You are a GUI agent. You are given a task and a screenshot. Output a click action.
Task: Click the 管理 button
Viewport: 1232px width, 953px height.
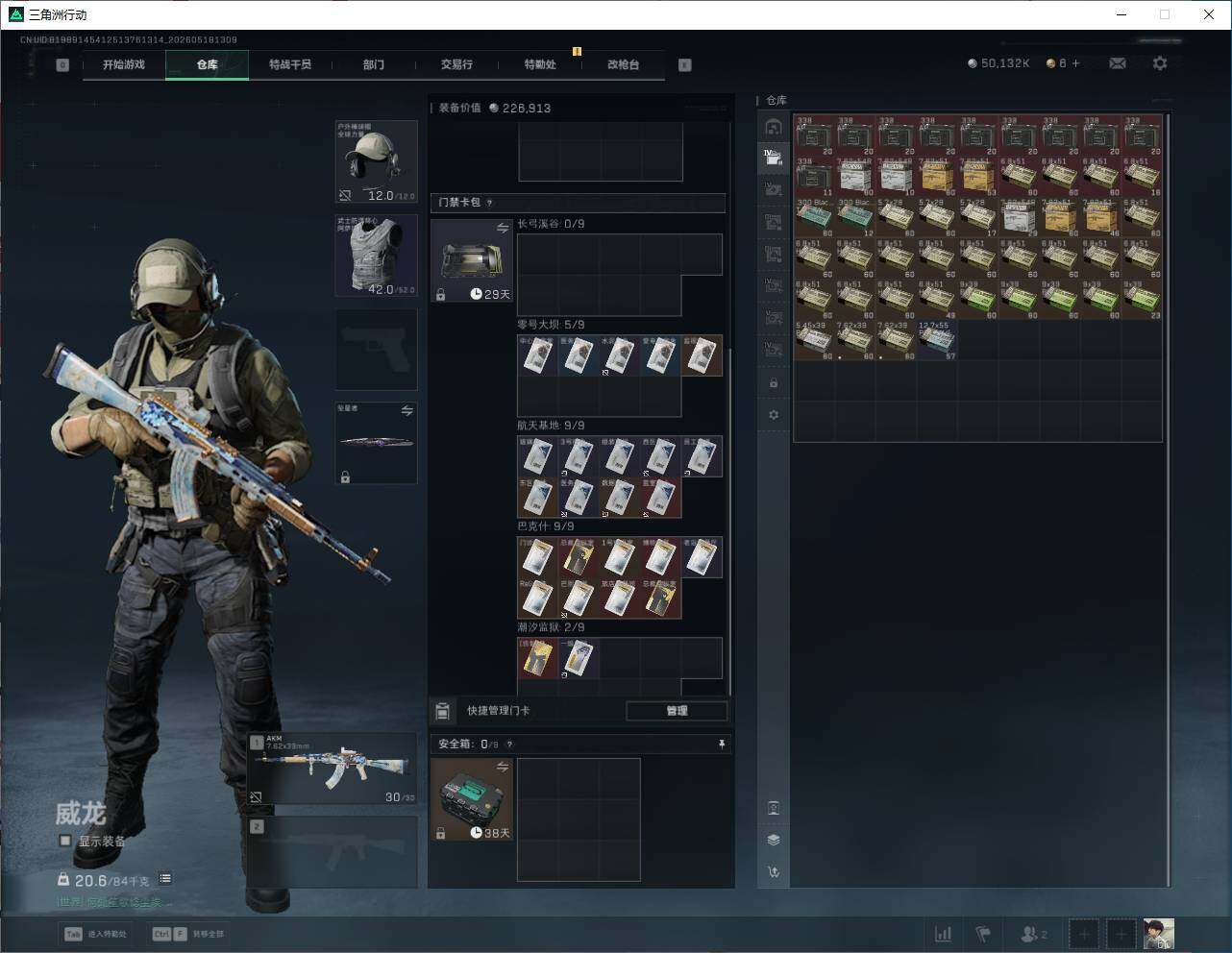pos(677,711)
